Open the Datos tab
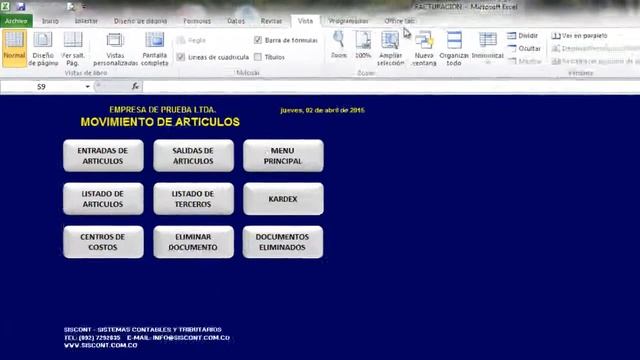This screenshot has width=640, height=360. point(236,21)
